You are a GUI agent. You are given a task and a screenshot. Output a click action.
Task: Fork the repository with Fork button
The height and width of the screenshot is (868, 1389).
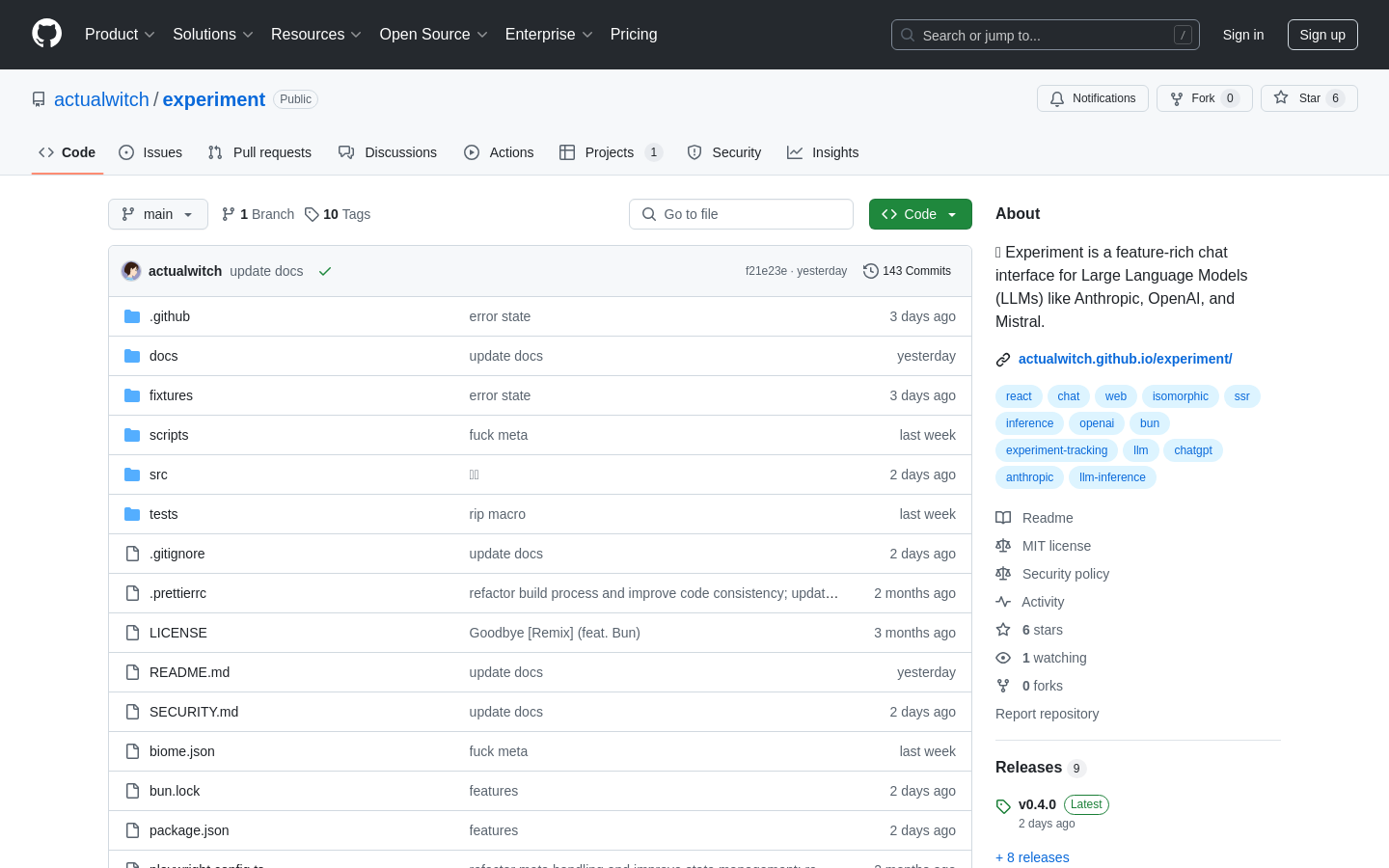1205,98
